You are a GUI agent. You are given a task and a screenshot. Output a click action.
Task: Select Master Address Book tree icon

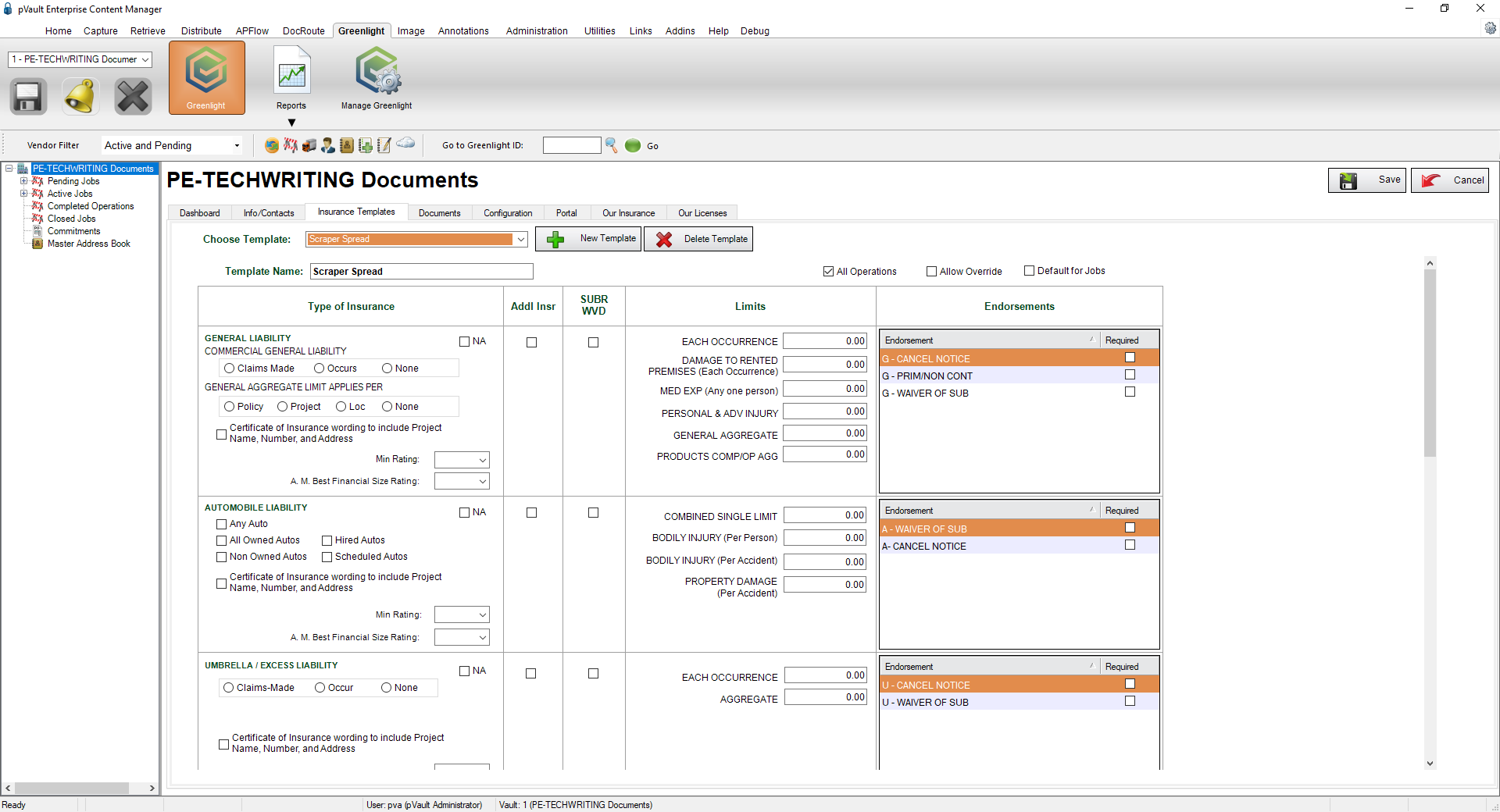(x=37, y=244)
